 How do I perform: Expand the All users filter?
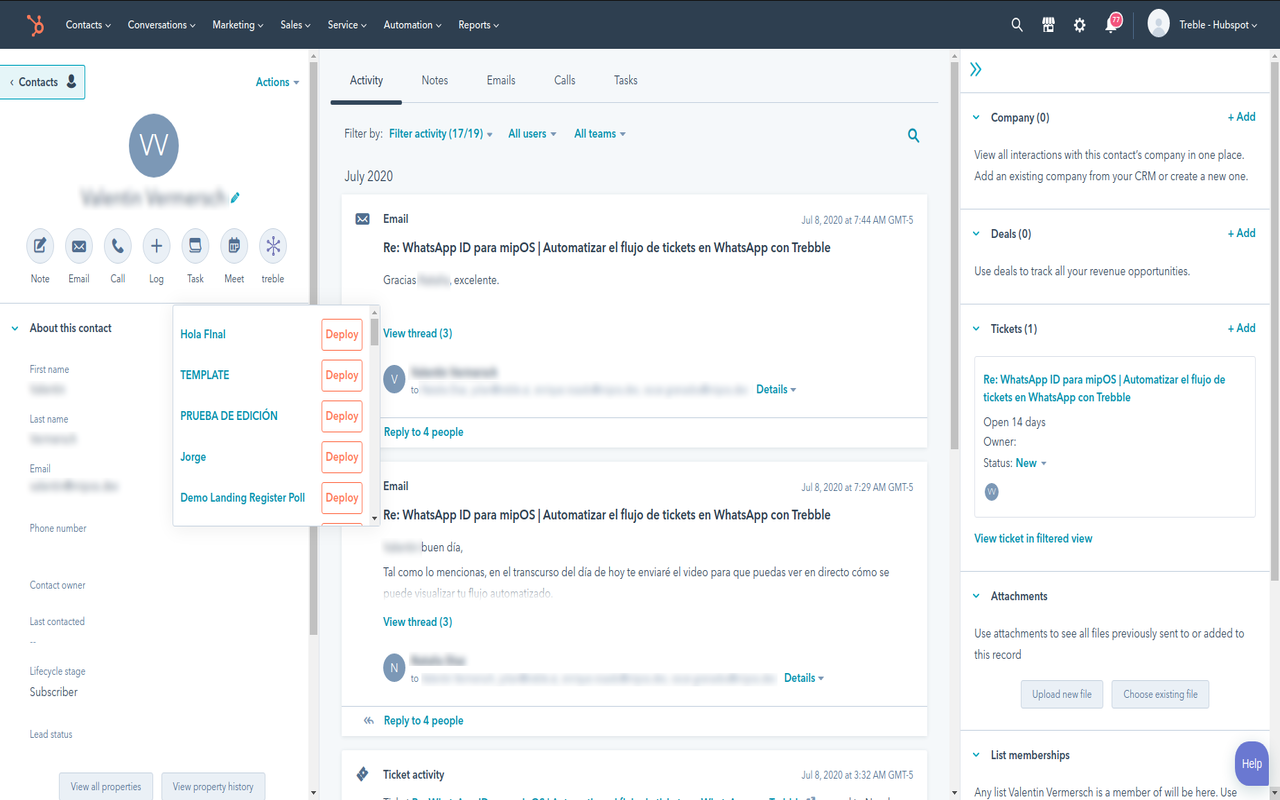coord(531,133)
